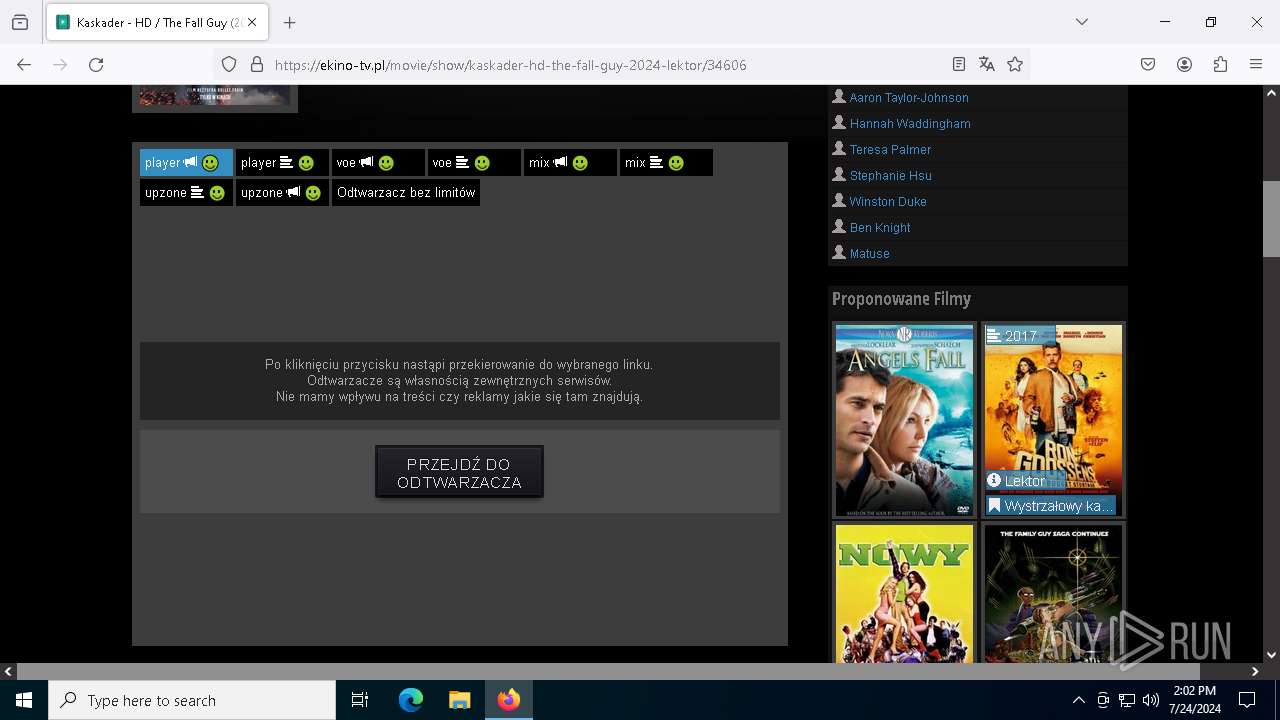Show site security padlock info

point(257,64)
